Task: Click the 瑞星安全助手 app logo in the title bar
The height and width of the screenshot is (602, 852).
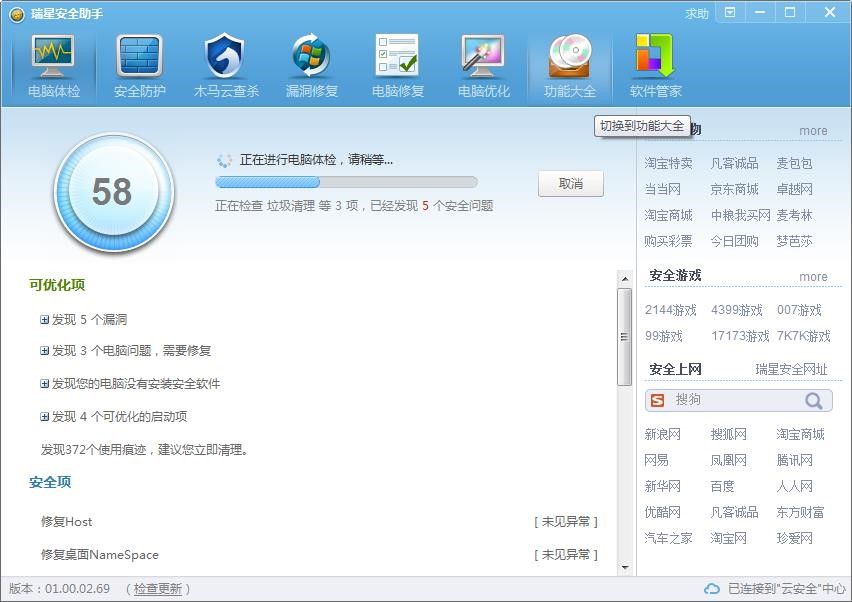Action: (x=17, y=14)
